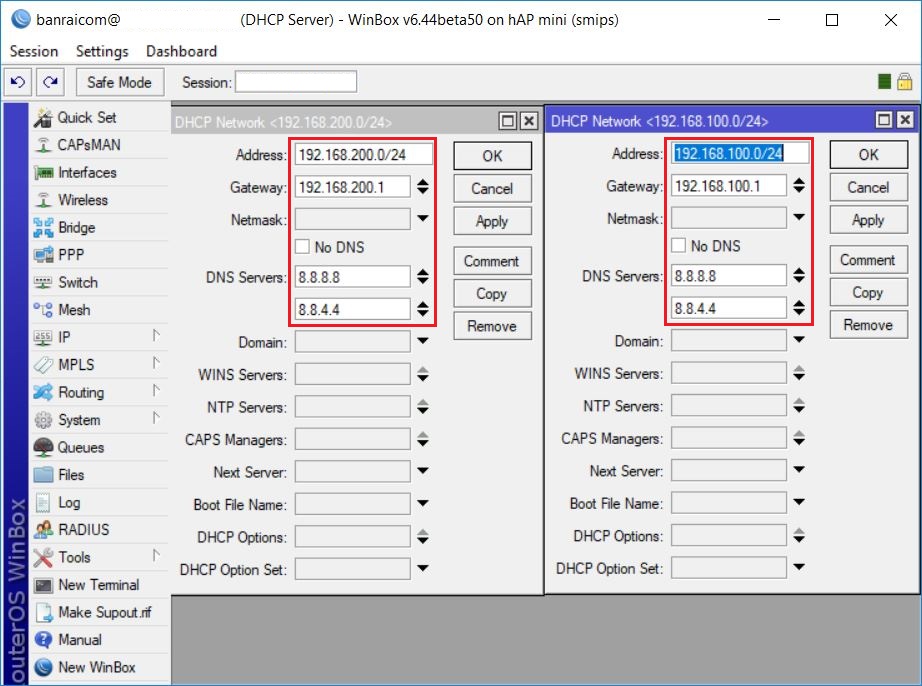922x686 pixels.
Task: Expand Next Server dropdown in 192.168.100.0/24 window
Action: point(799,470)
